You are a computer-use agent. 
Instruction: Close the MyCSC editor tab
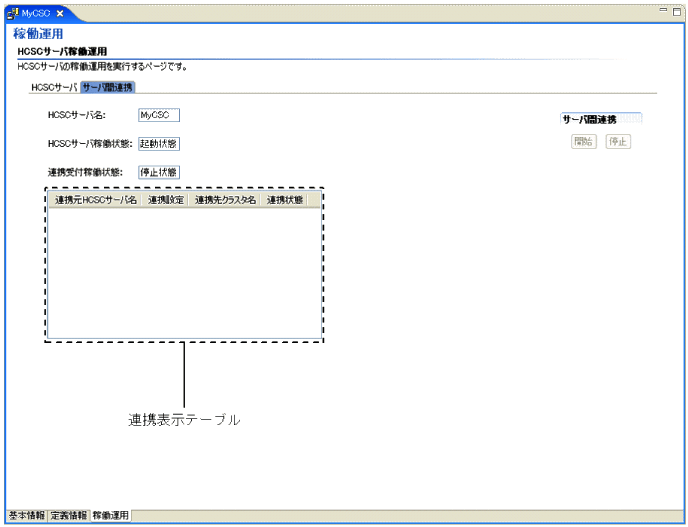pos(60,14)
